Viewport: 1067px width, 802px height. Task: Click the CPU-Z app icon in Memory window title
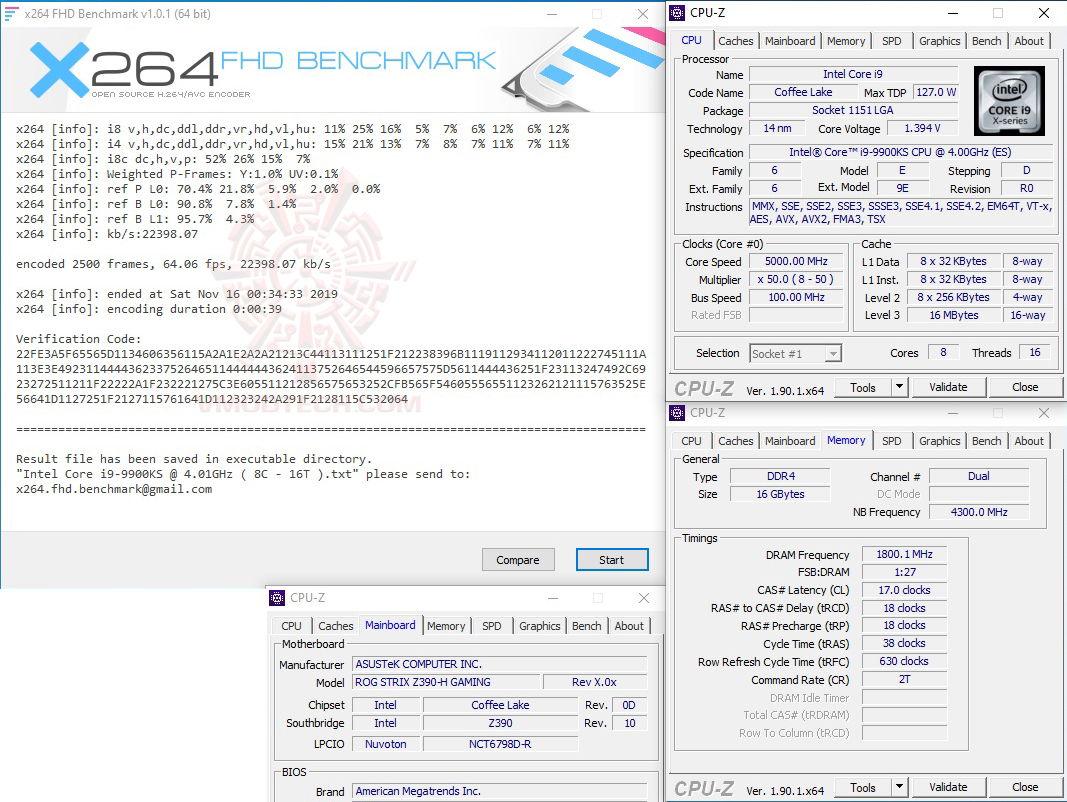pos(677,413)
